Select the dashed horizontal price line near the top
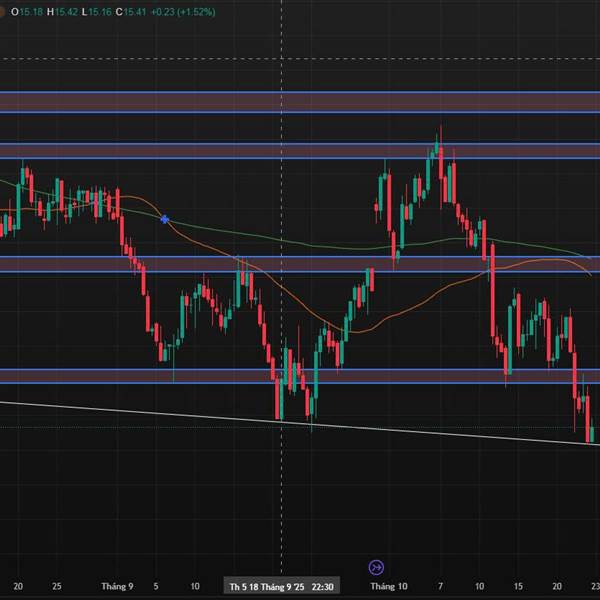The image size is (600, 600). click(x=300, y=59)
